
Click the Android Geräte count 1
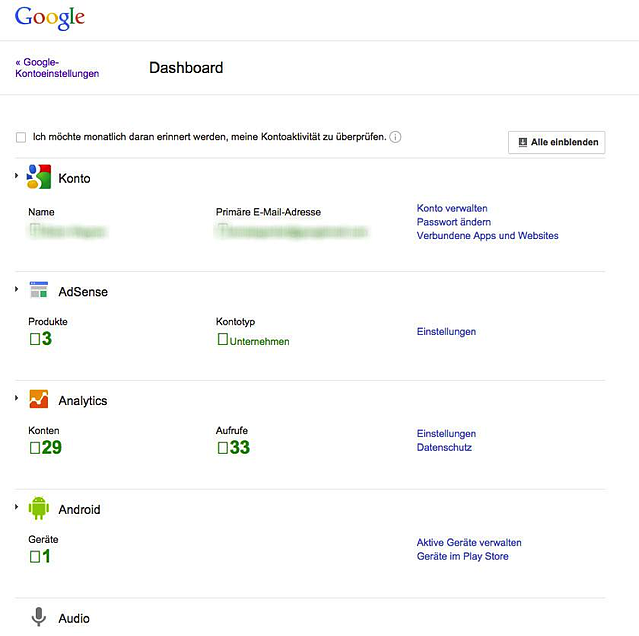[x=40, y=556]
